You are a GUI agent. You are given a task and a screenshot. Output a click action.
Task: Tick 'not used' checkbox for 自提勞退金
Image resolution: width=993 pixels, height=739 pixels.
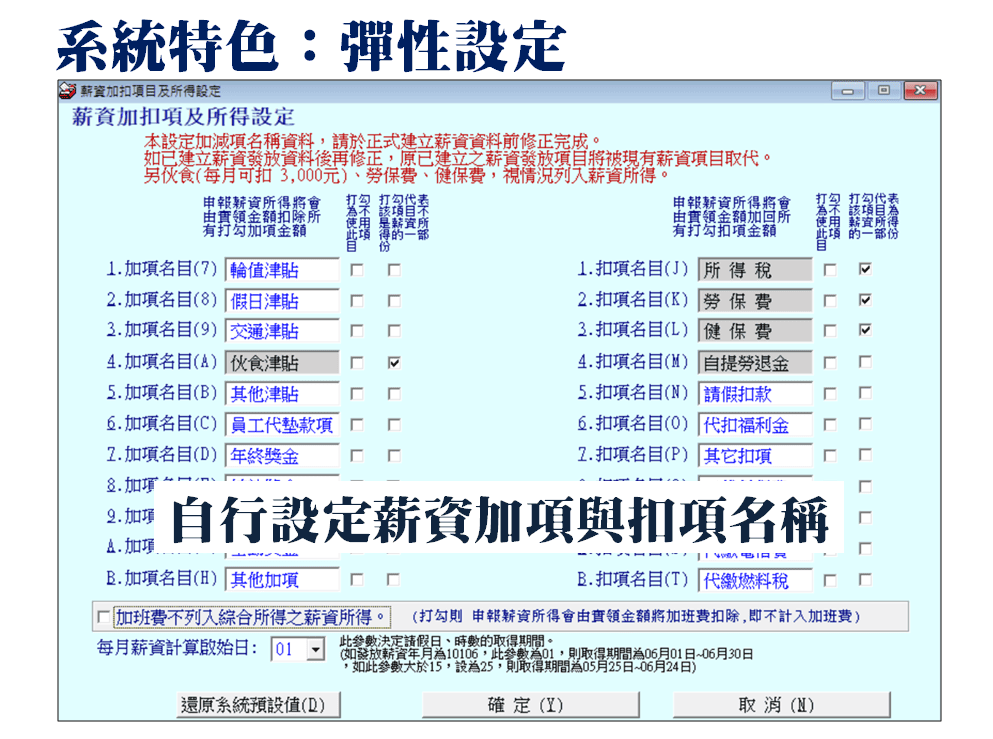tap(830, 363)
